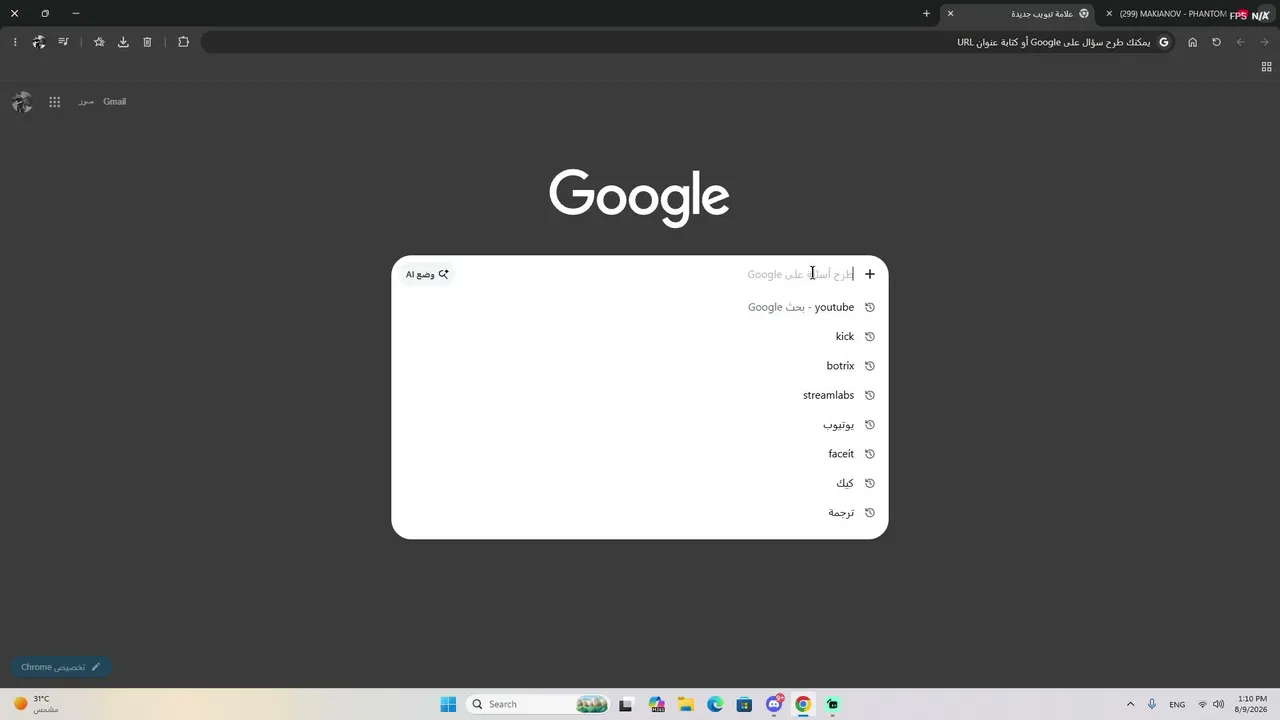Image resolution: width=1280 pixels, height=720 pixels.
Task: Open the media playlist control icon
Action: click(x=64, y=42)
